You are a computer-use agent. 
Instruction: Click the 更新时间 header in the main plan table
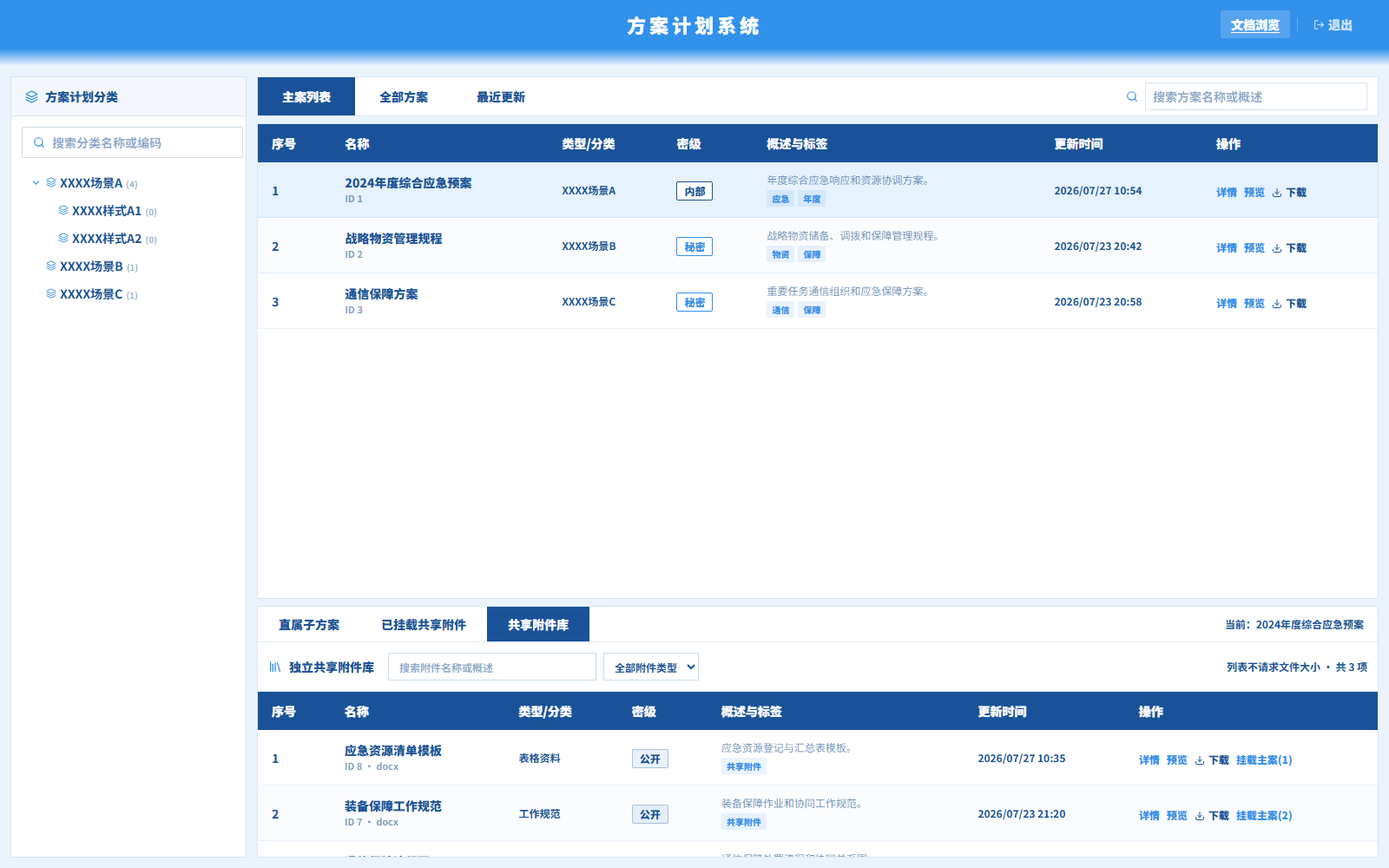pyautogui.click(x=1078, y=144)
